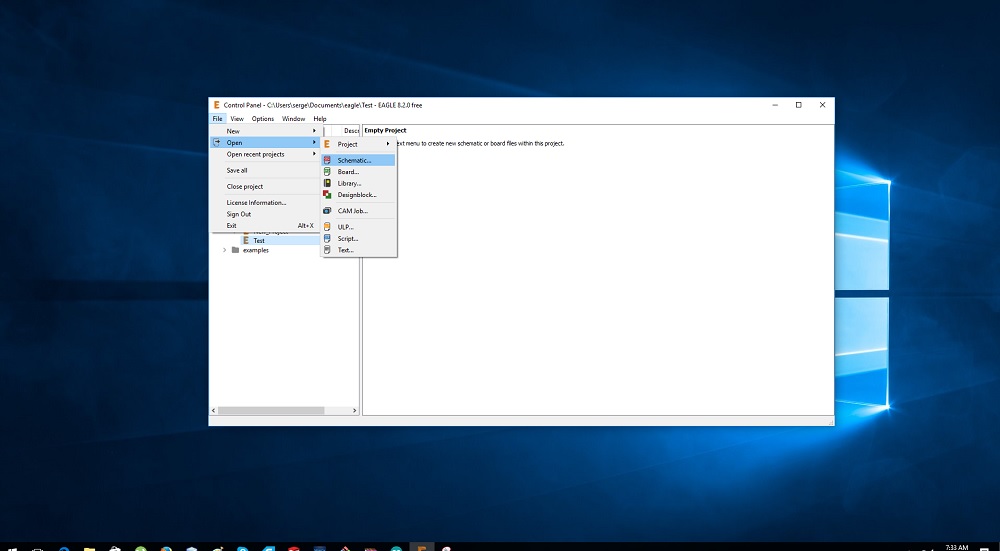Close the File menu via its menu bar label
This screenshot has height=551, width=1000.
(x=217, y=119)
